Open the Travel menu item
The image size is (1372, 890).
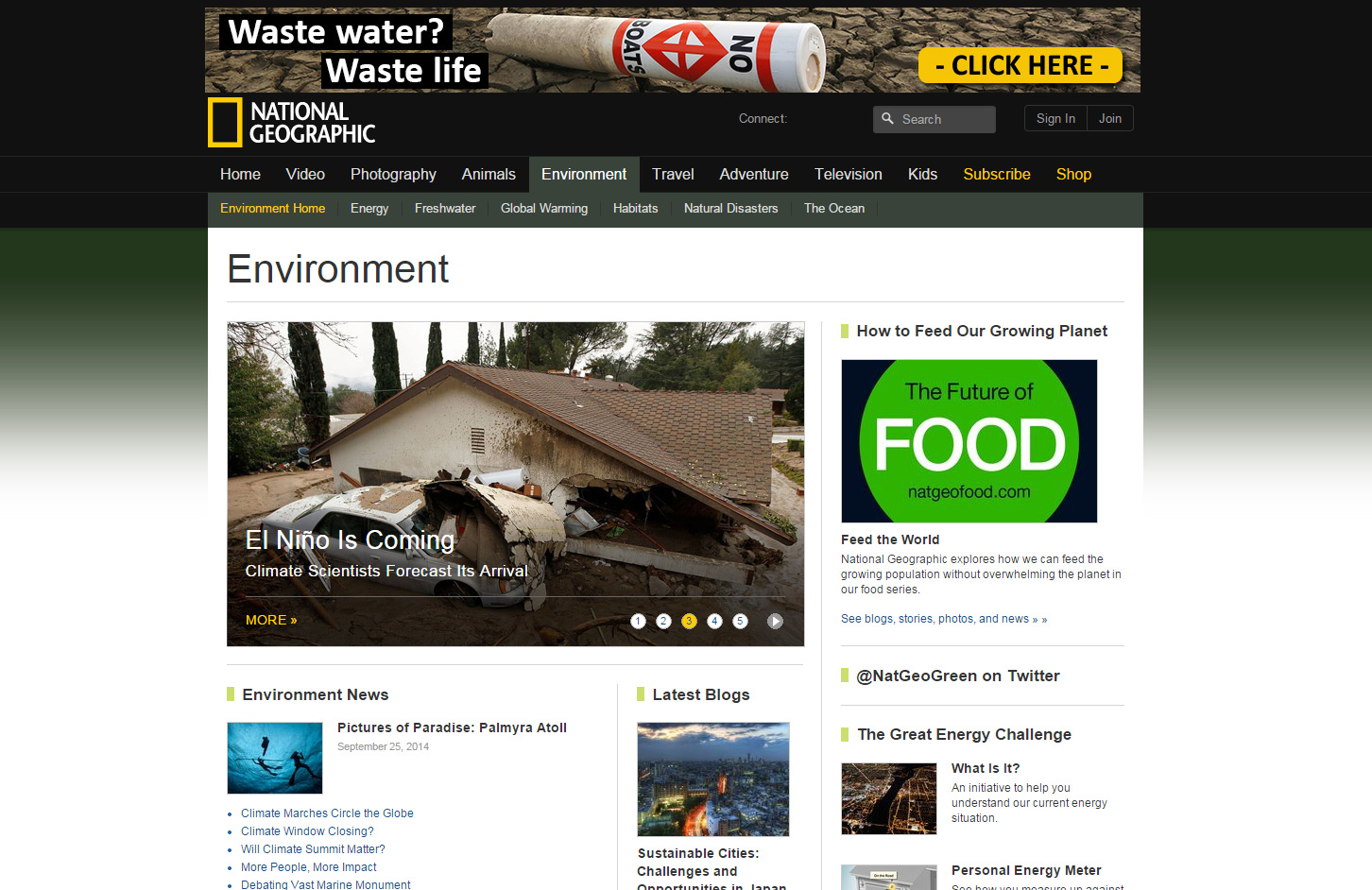click(x=673, y=174)
